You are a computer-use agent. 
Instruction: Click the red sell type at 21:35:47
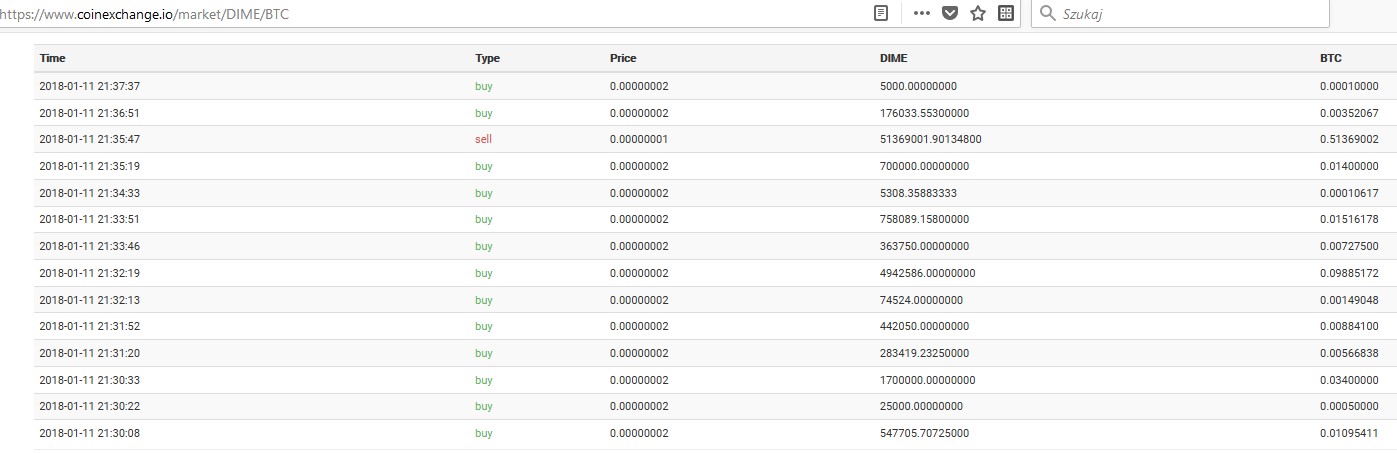[483, 139]
